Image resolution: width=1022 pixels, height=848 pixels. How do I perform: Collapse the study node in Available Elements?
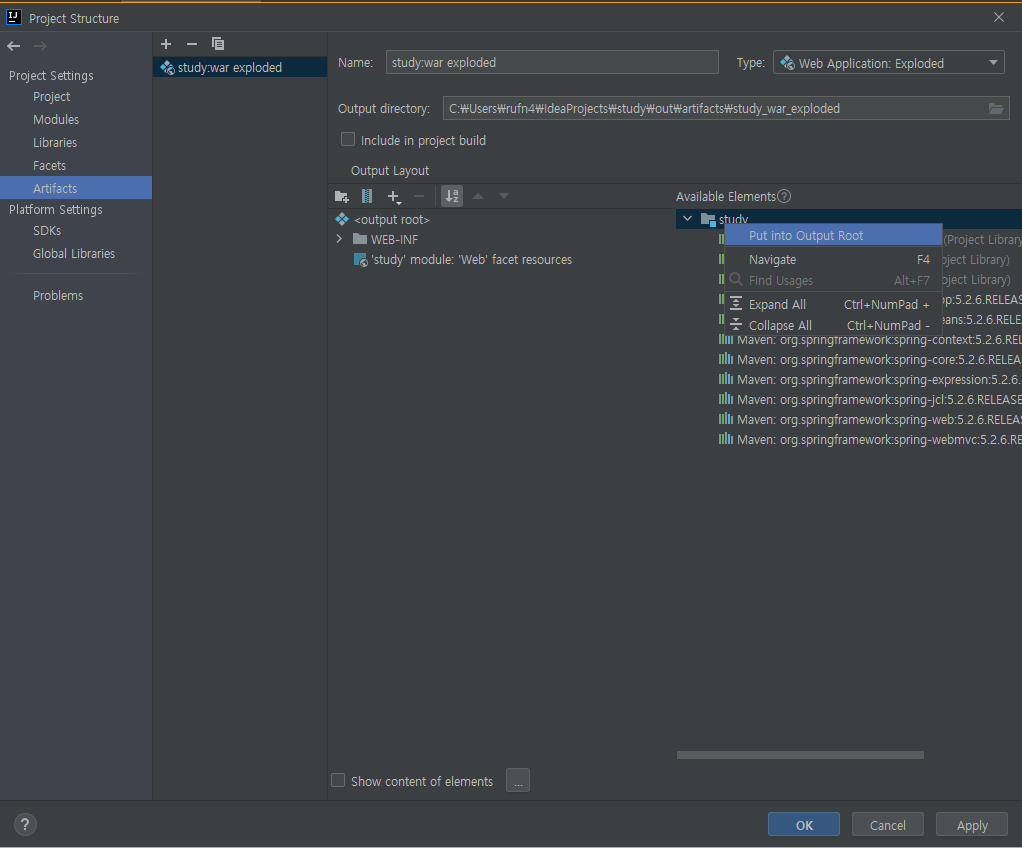click(x=687, y=219)
